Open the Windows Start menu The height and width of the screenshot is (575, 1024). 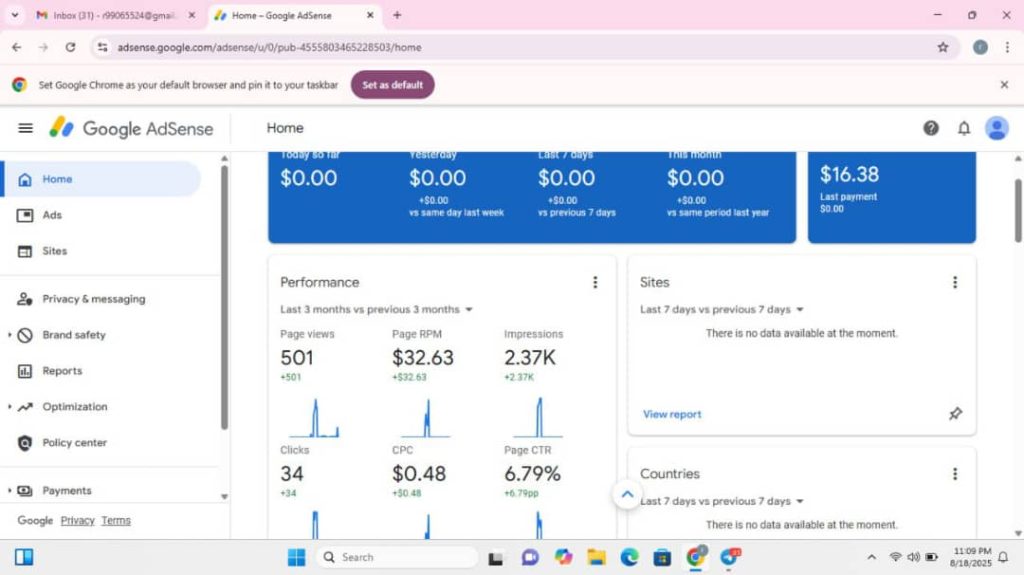(297, 557)
